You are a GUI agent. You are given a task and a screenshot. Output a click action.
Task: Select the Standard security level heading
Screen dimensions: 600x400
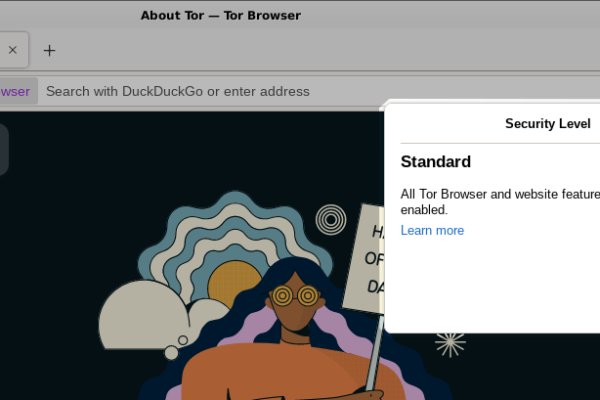point(435,162)
